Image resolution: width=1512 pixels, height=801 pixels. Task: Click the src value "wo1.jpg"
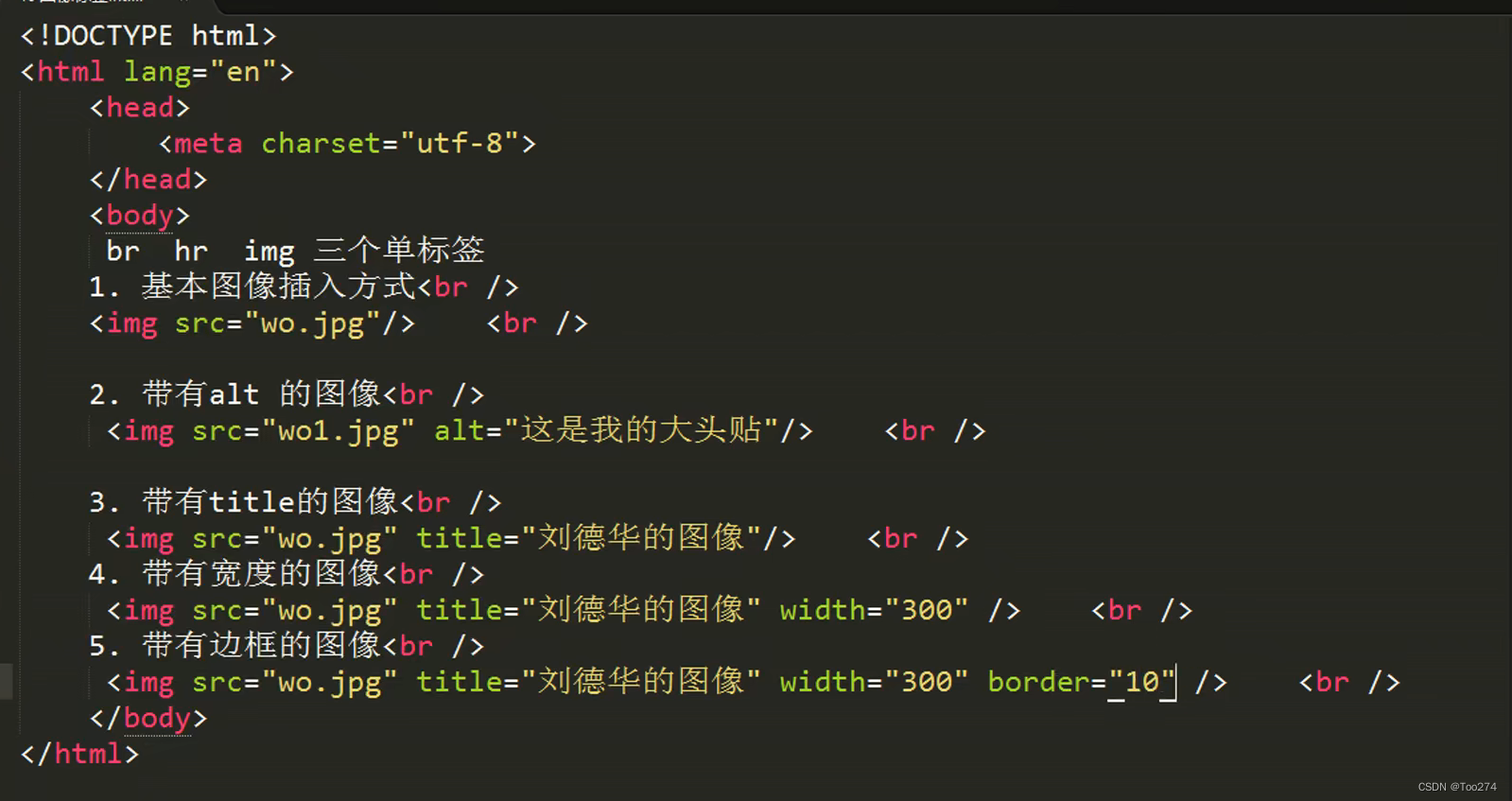339,431
